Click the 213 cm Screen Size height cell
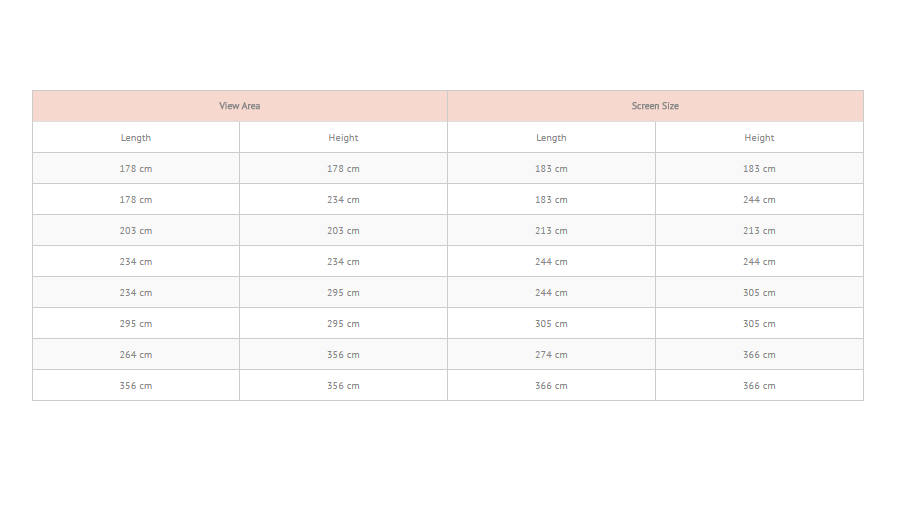Image resolution: width=902 pixels, height=510 pixels. coord(759,231)
